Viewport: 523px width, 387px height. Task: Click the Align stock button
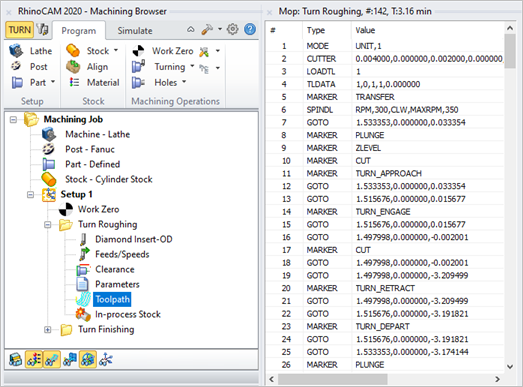(x=87, y=66)
